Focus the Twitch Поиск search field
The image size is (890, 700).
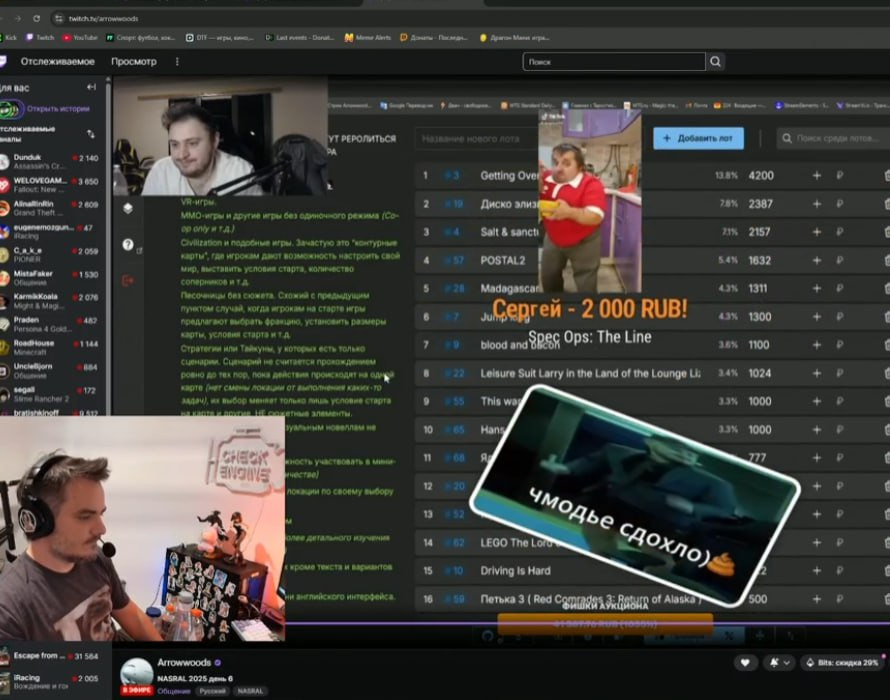614,61
